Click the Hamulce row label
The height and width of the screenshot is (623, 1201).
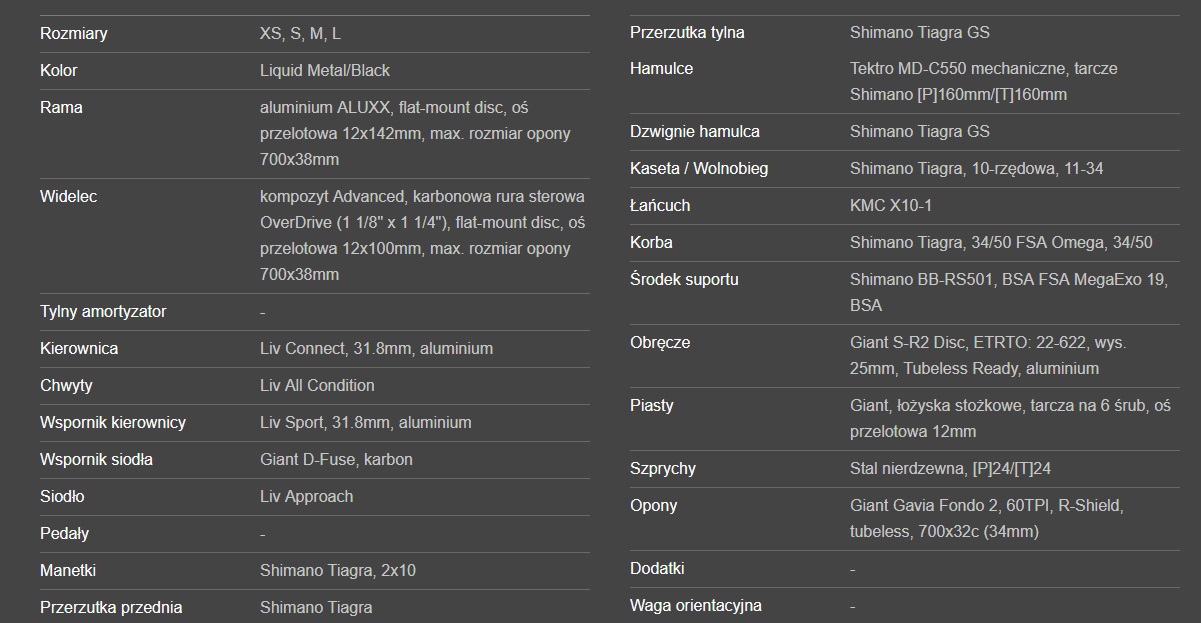coord(661,68)
